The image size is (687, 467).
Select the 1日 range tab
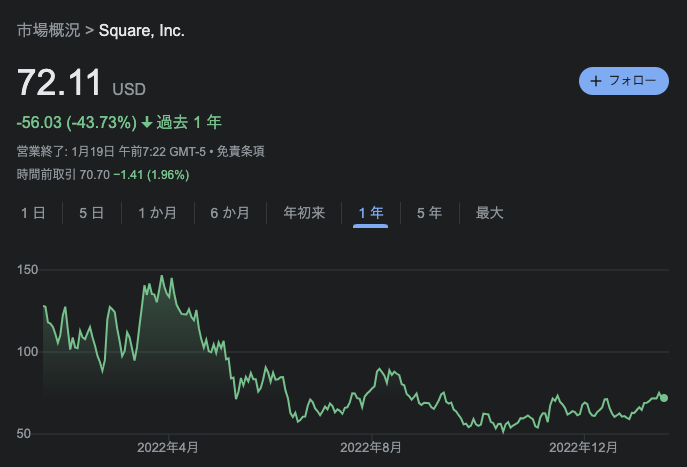tap(33, 213)
